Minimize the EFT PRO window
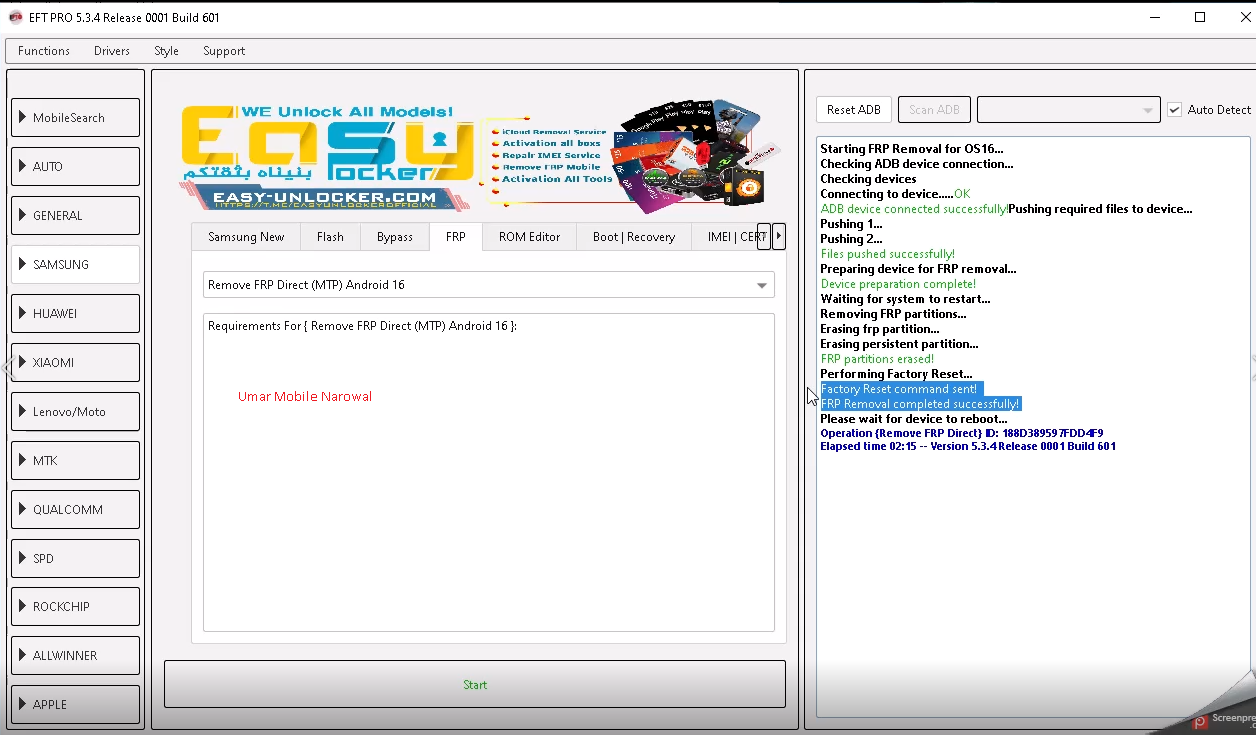Image resolution: width=1256 pixels, height=735 pixels. 1154,17
